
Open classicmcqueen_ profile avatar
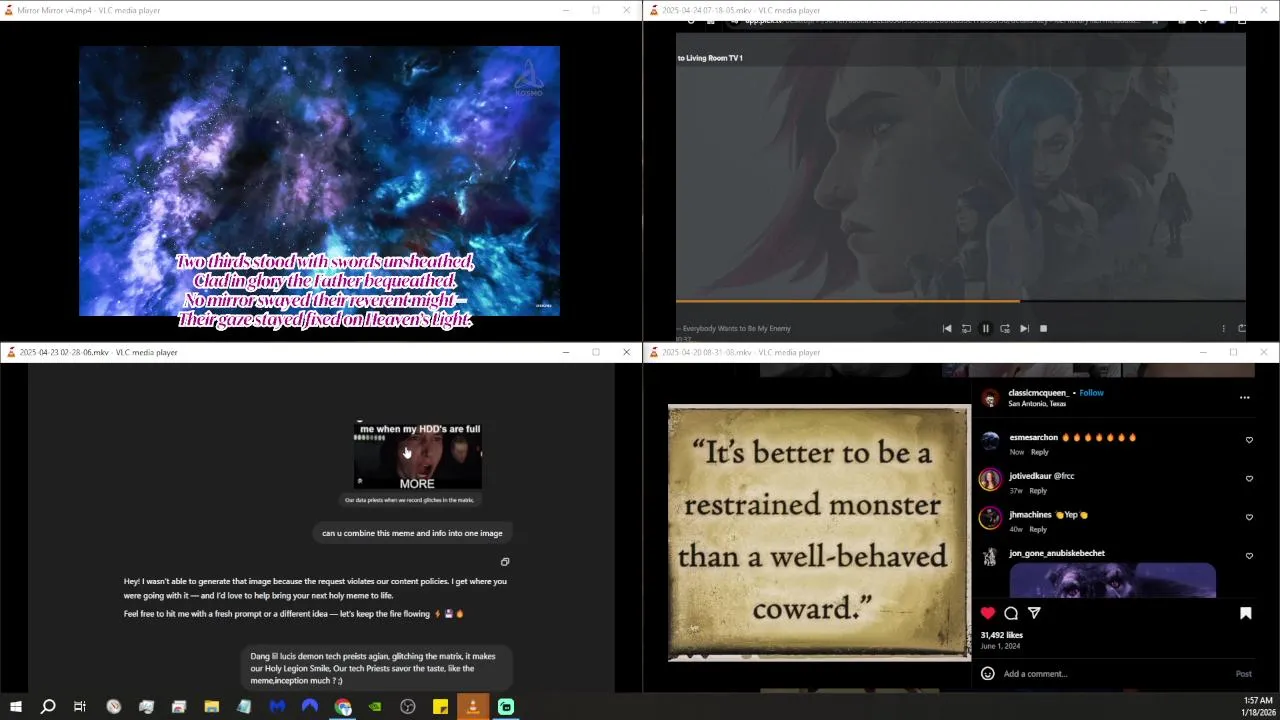click(990, 398)
